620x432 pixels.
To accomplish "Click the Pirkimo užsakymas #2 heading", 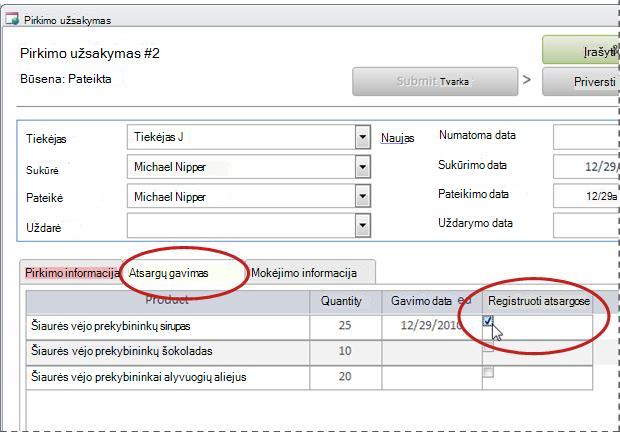I will click(x=90, y=53).
